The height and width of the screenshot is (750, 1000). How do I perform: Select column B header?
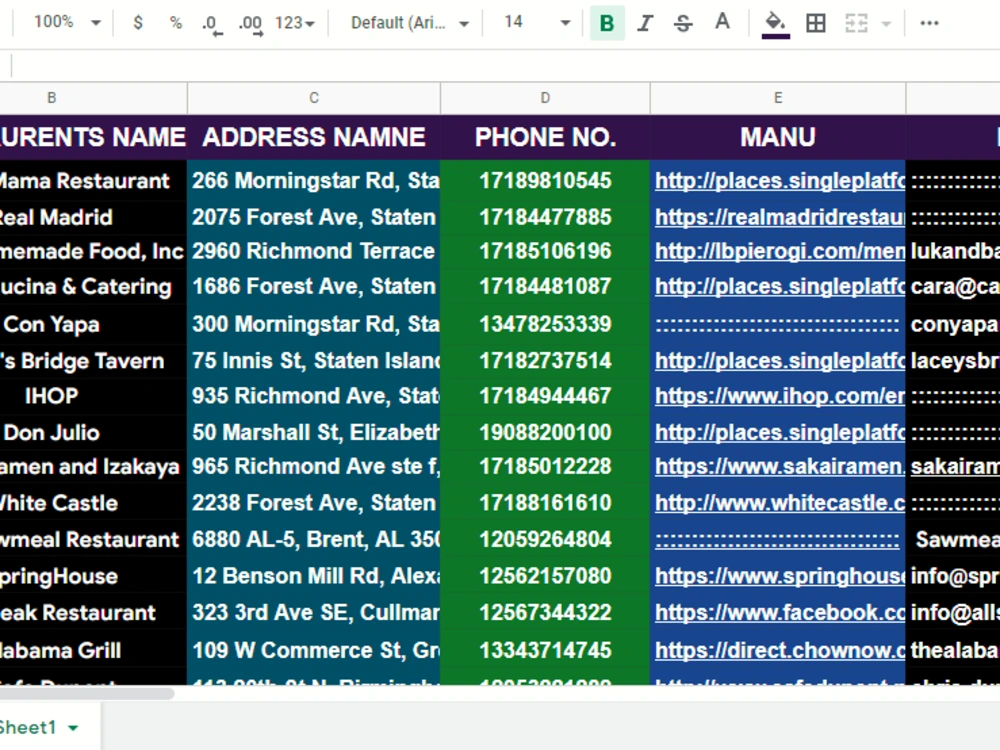tap(94, 98)
